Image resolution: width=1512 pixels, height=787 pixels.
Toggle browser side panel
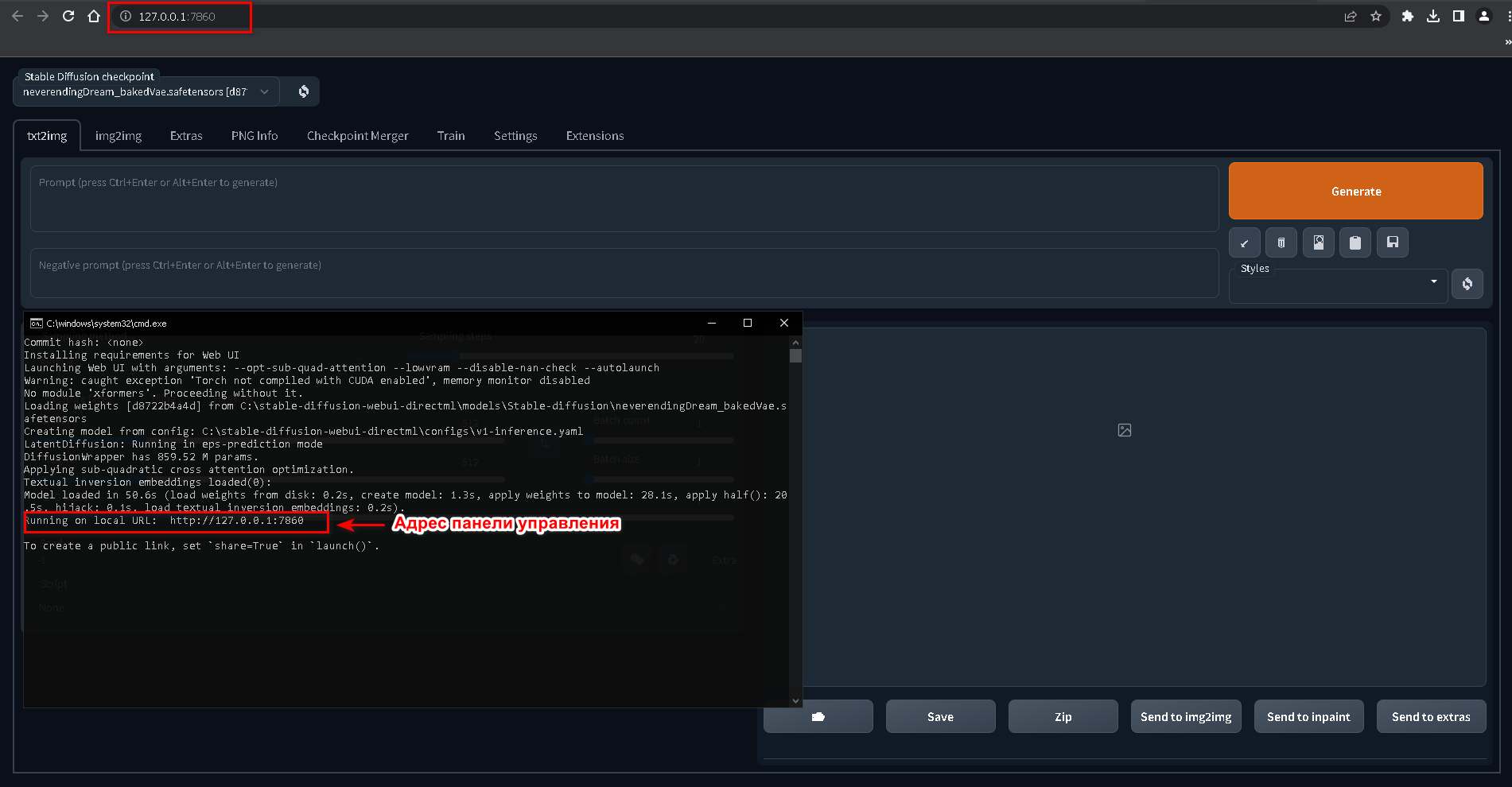(1459, 16)
